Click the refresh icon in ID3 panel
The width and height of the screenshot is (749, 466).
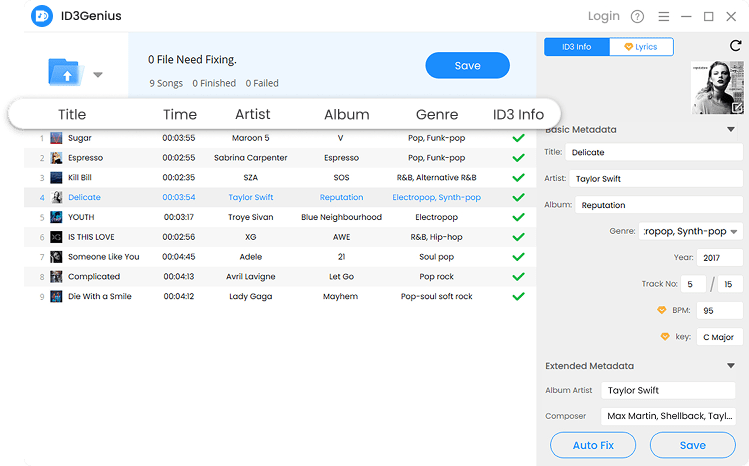pos(736,45)
